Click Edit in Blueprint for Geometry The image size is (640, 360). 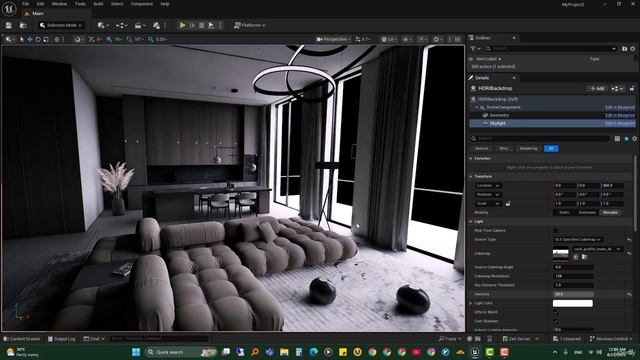620,115
